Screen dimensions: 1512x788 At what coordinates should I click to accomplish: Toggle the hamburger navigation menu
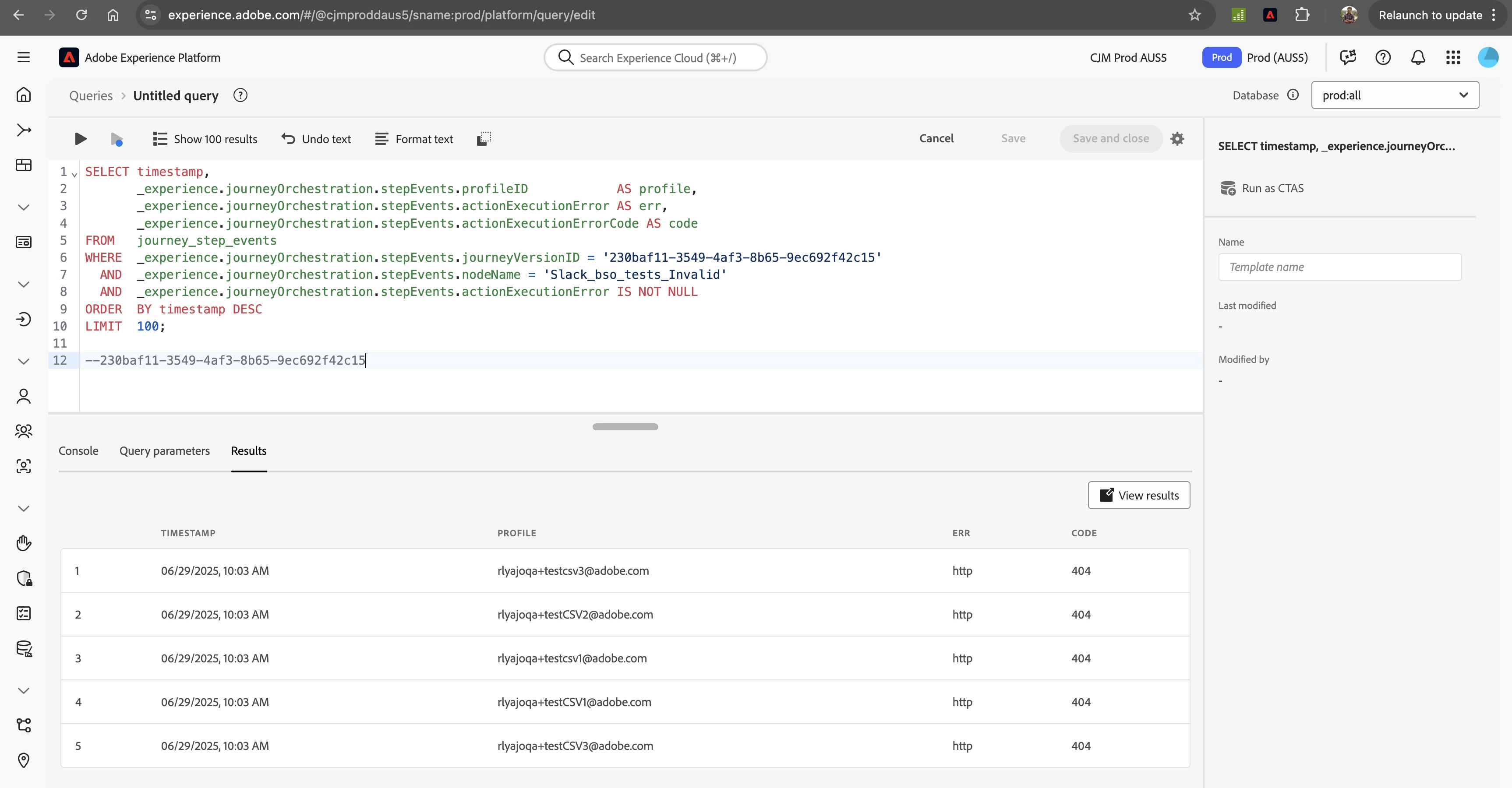pos(24,57)
